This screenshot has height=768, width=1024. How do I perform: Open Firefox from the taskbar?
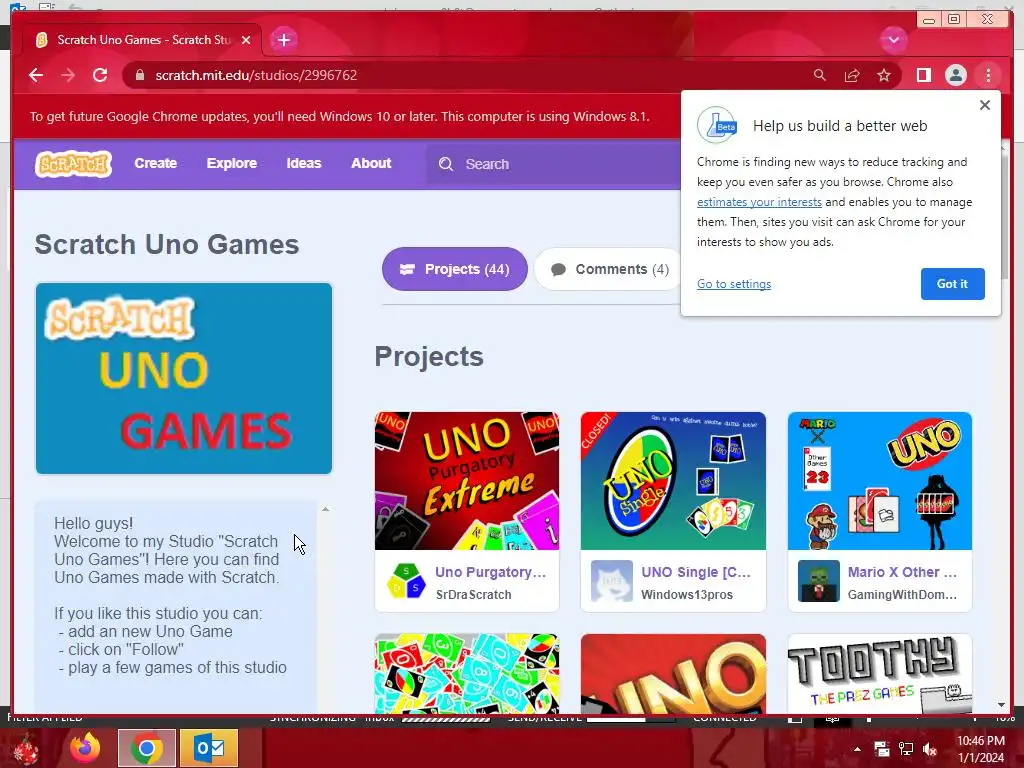pos(85,748)
